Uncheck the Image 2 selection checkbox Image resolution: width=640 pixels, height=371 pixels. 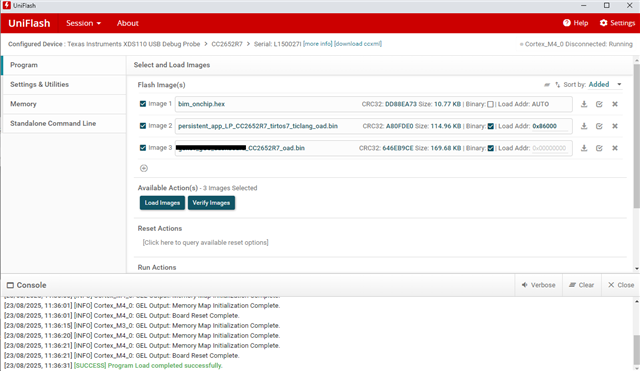point(143,126)
